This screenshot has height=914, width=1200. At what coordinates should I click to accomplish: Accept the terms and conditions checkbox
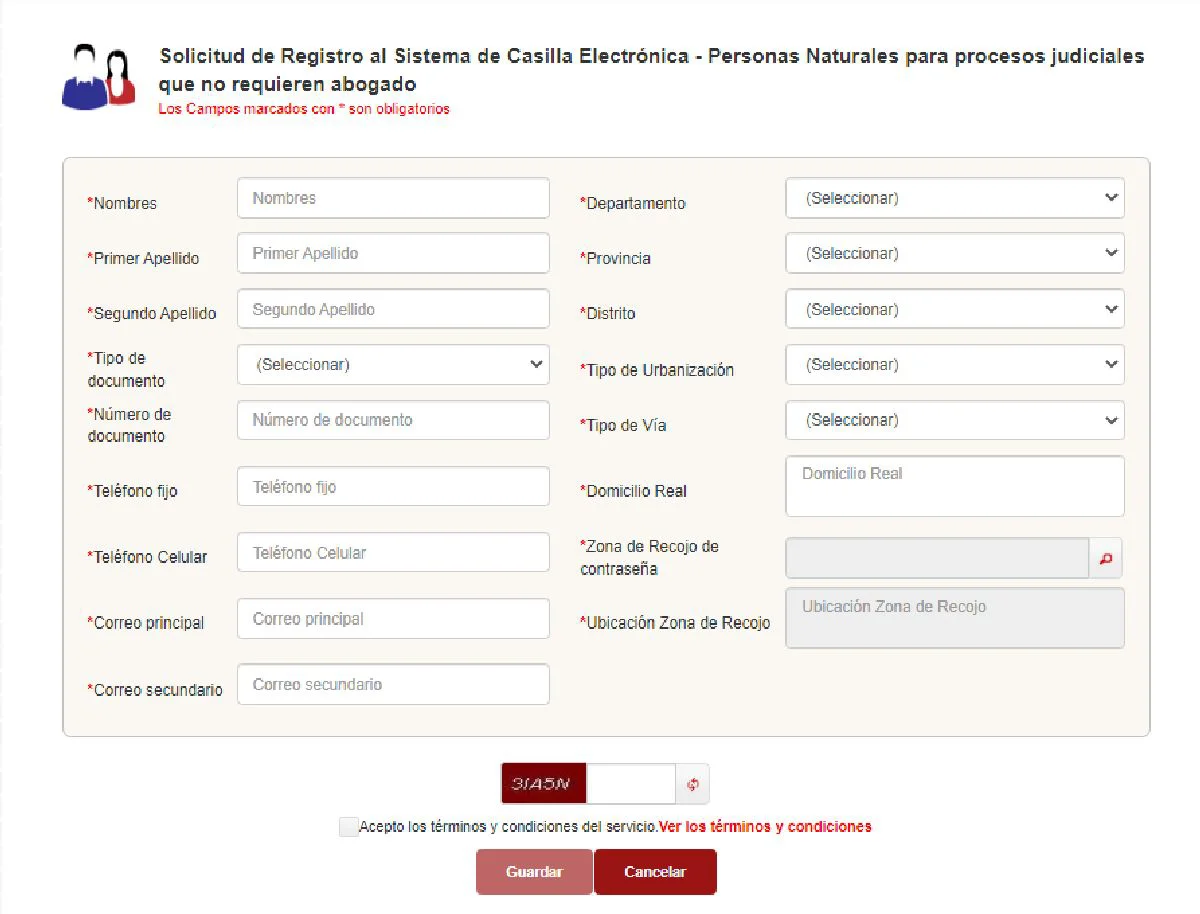[348, 827]
